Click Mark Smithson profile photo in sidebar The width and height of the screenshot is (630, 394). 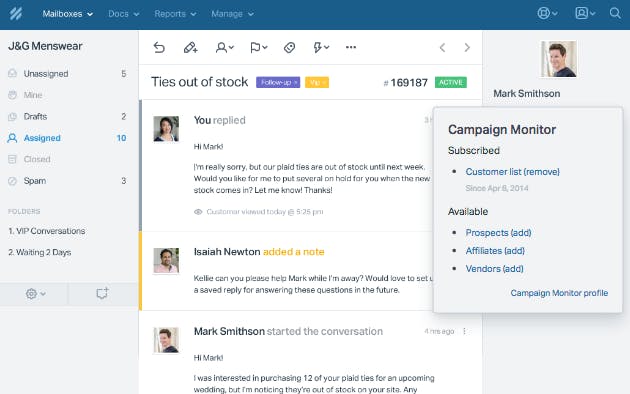click(558, 59)
